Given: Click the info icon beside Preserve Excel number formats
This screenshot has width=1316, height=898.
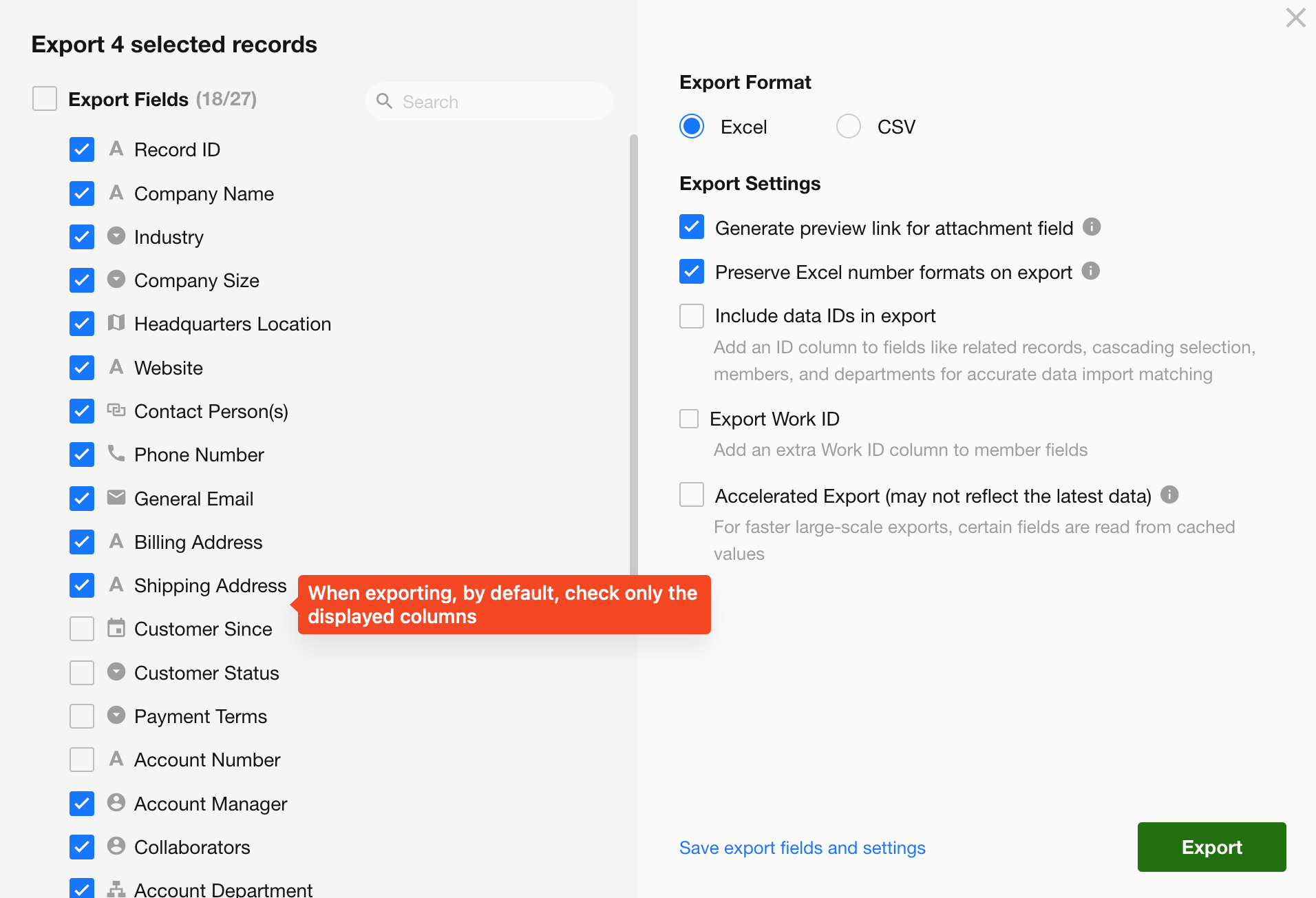Looking at the screenshot, I should coord(1090,271).
